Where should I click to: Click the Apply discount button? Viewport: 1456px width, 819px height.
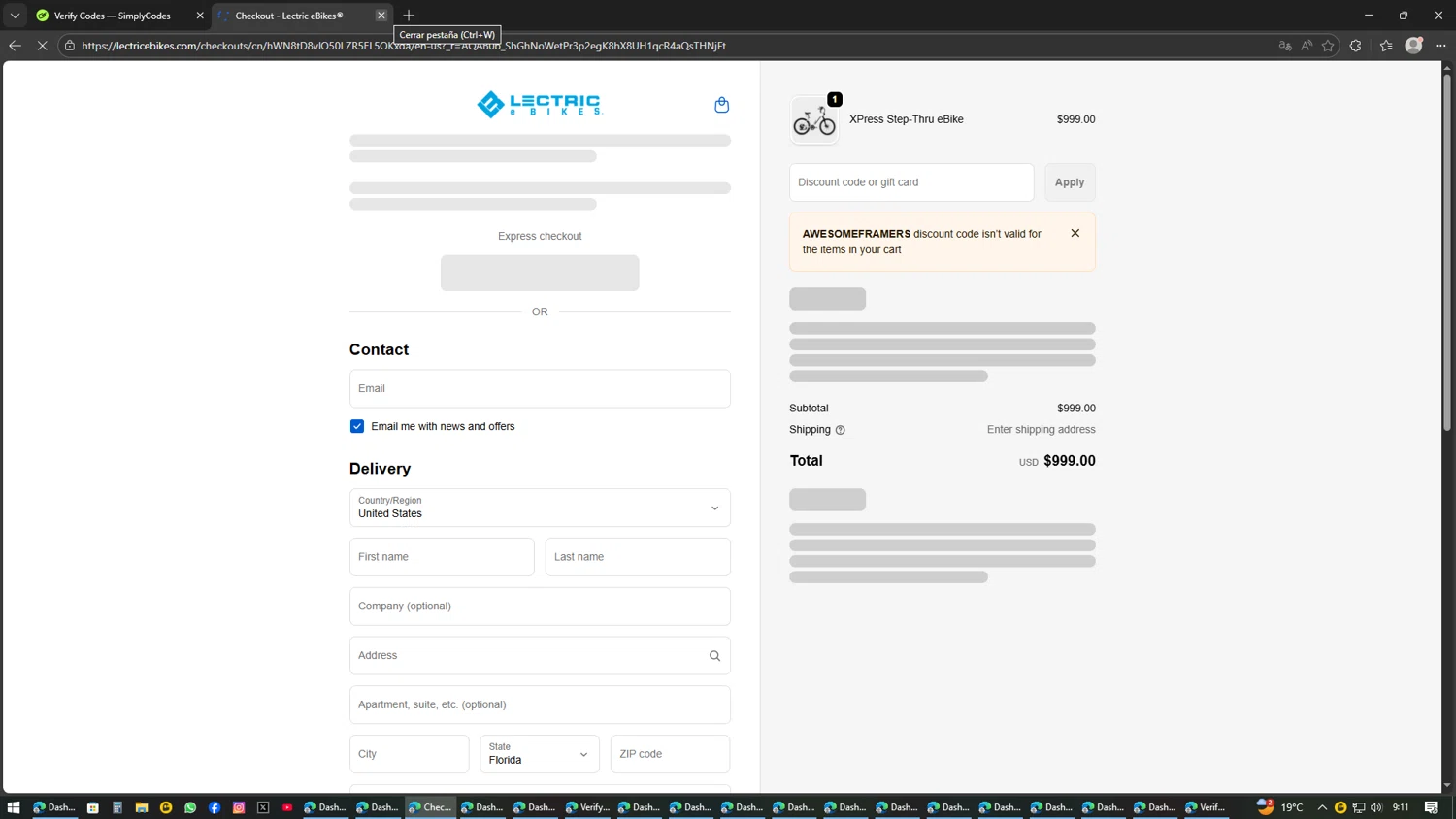pos(1070,182)
